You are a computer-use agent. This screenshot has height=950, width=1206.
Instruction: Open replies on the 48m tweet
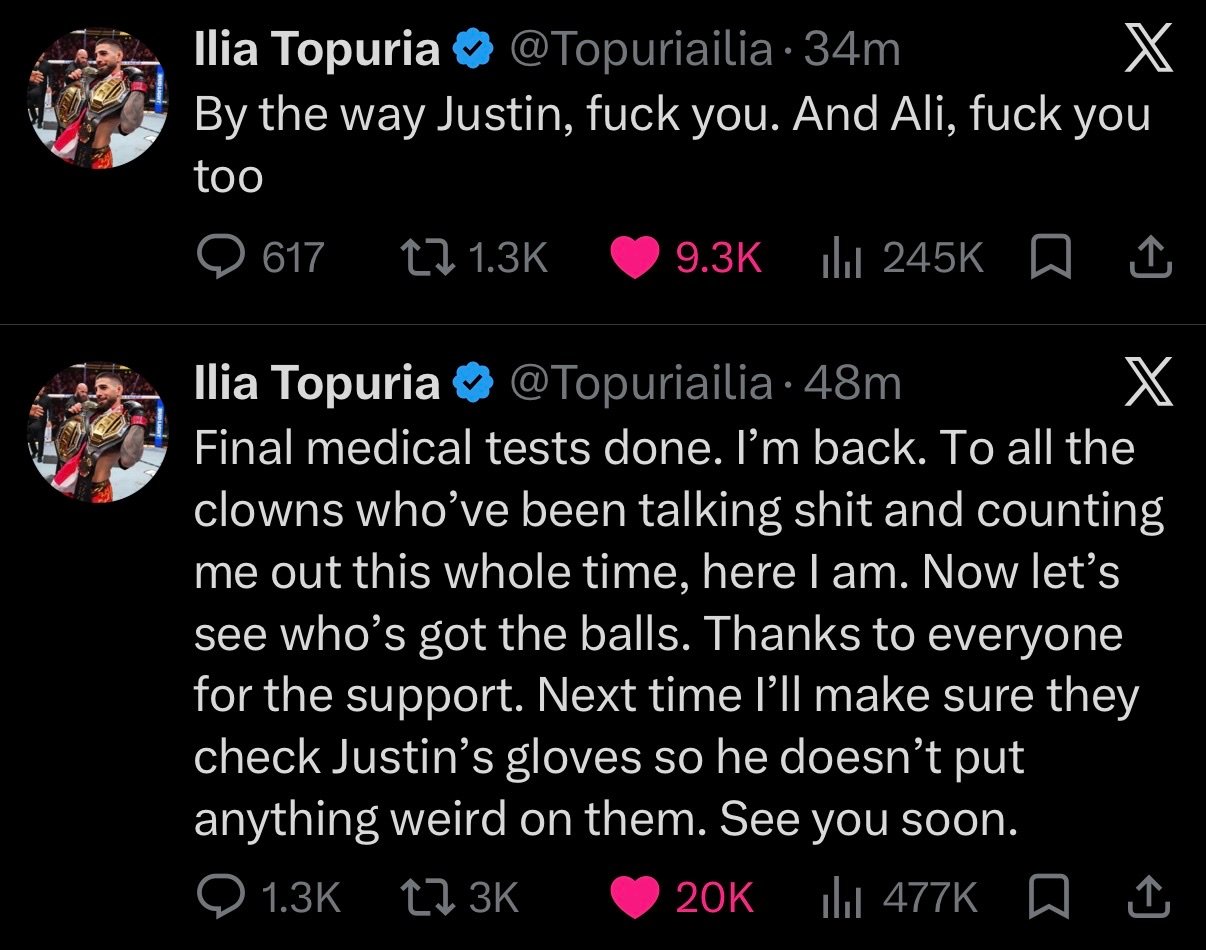[x=267, y=897]
